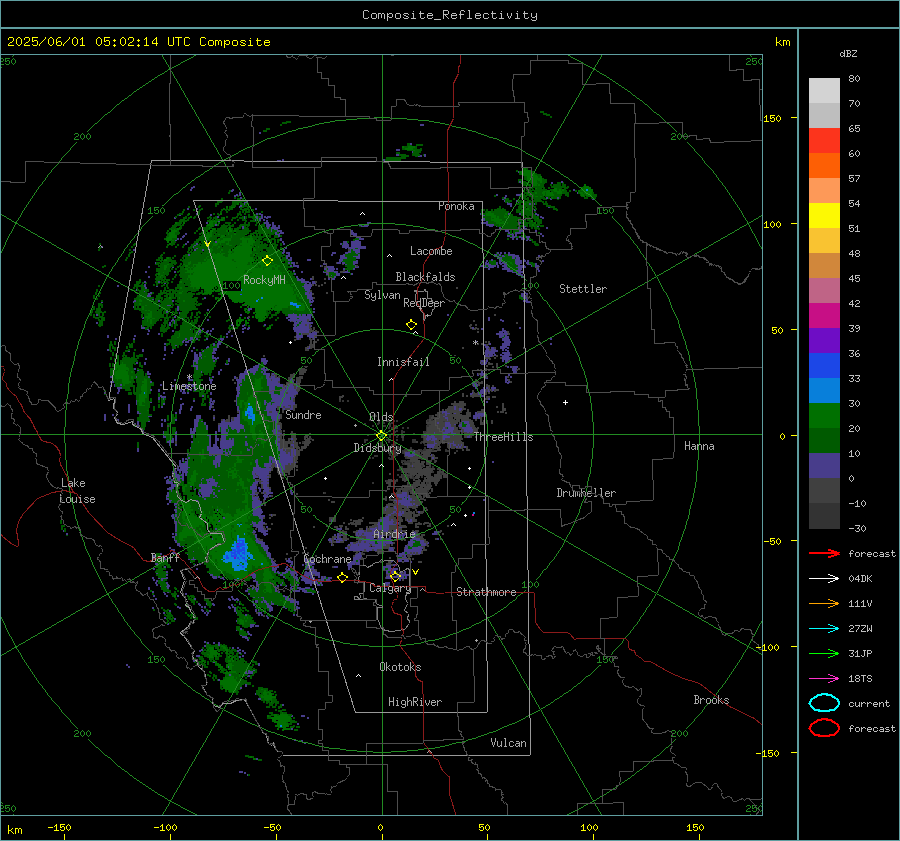Click the orange 111V arrow legend icon

point(824,603)
